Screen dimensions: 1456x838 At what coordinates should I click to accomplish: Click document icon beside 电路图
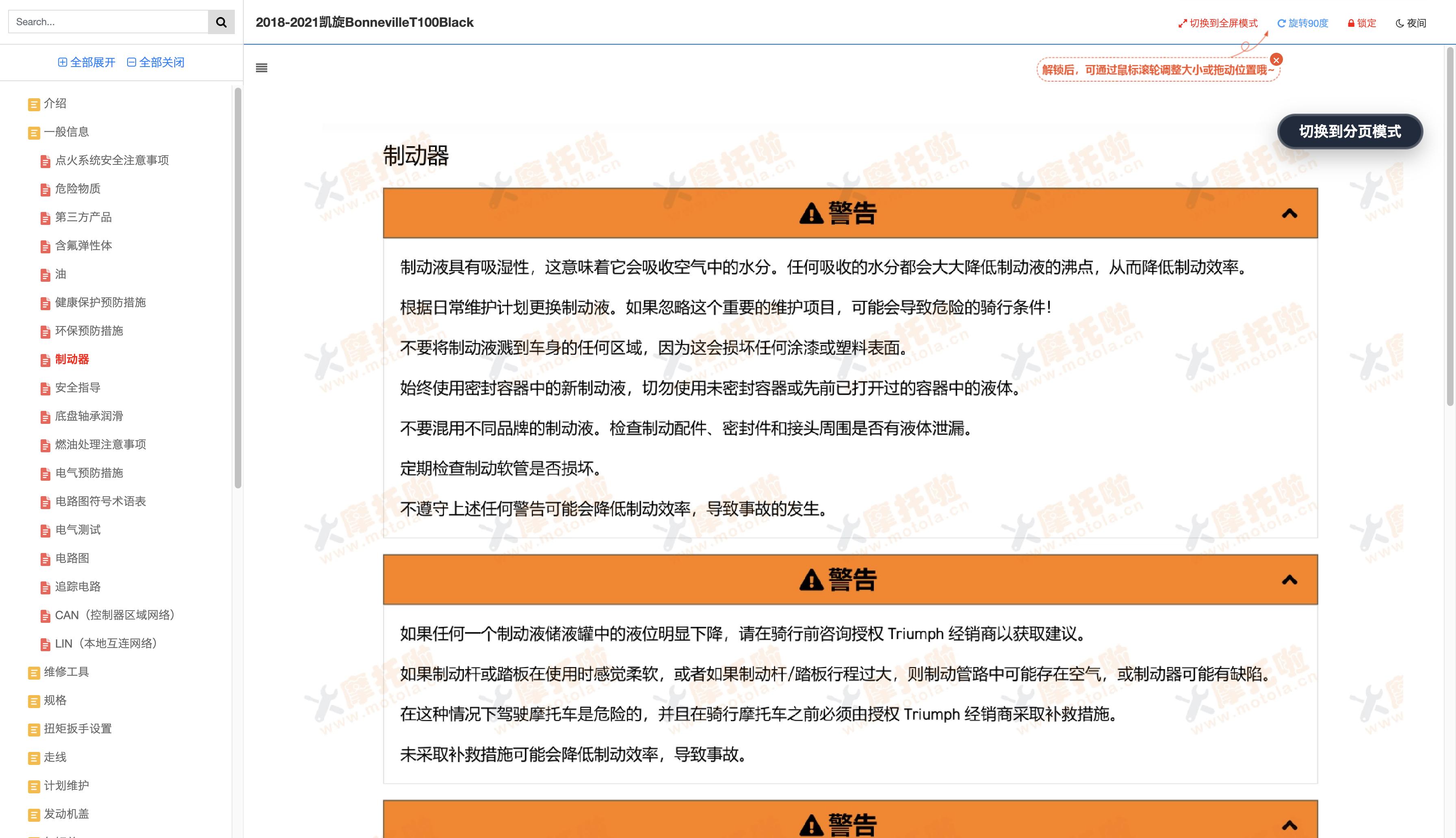[45, 559]
